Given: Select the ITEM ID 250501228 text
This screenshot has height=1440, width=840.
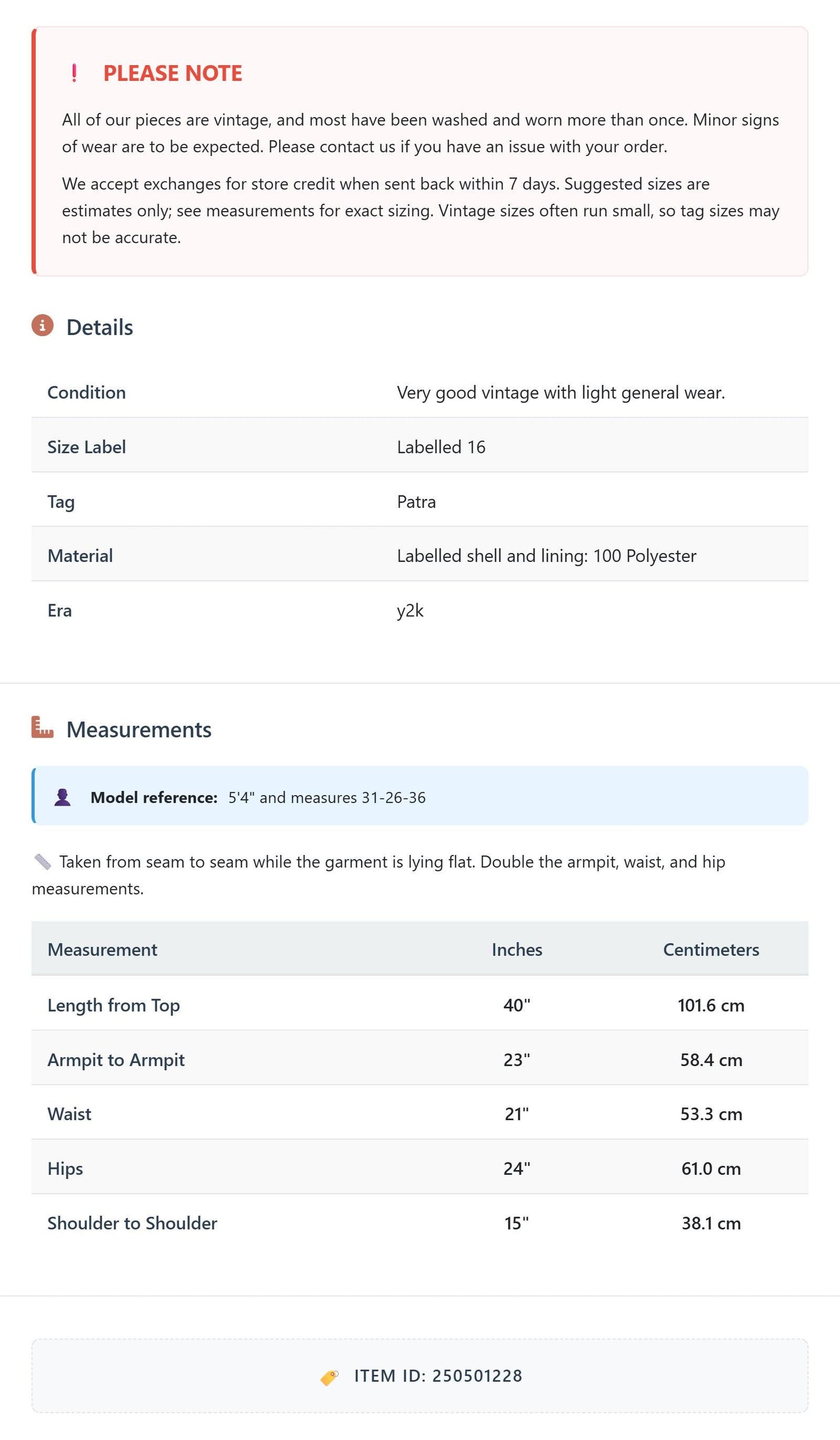Looking at the screenshot, I should [438, 1376].
